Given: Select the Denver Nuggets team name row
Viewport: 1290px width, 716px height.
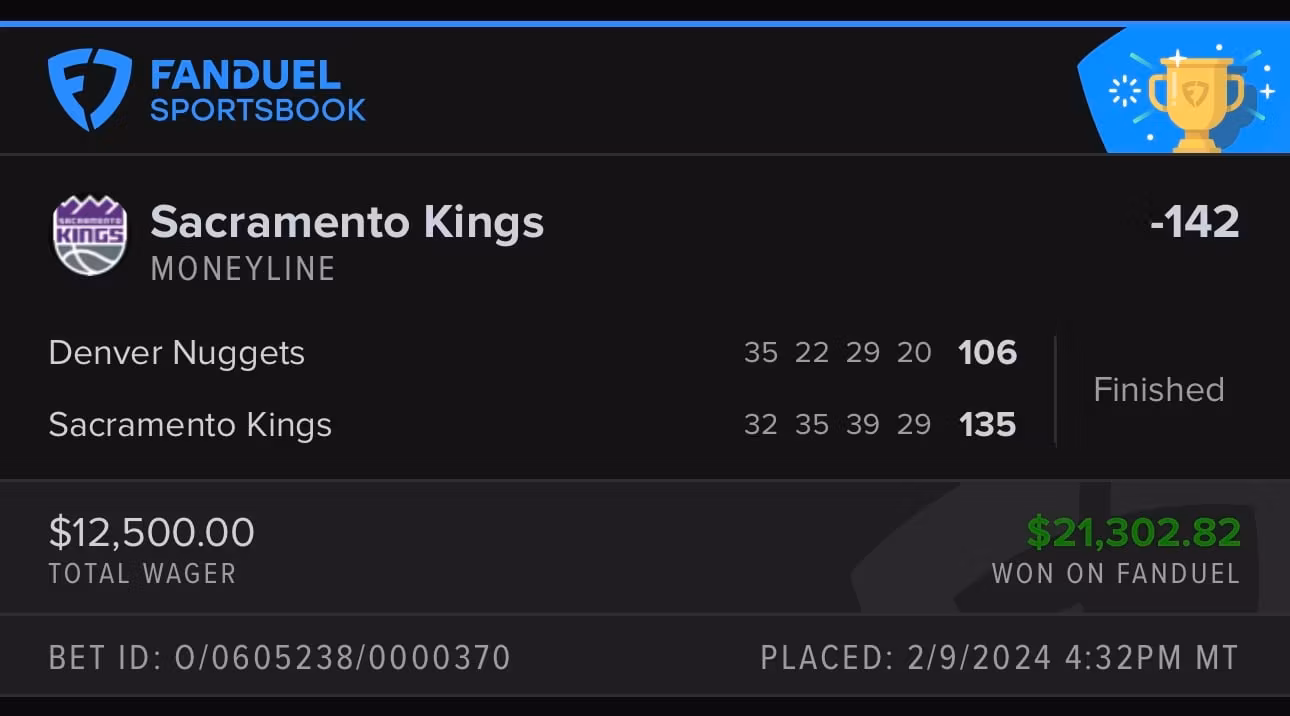Looking at the screenshot, I should pyautogui.click(x=177, y=353).
